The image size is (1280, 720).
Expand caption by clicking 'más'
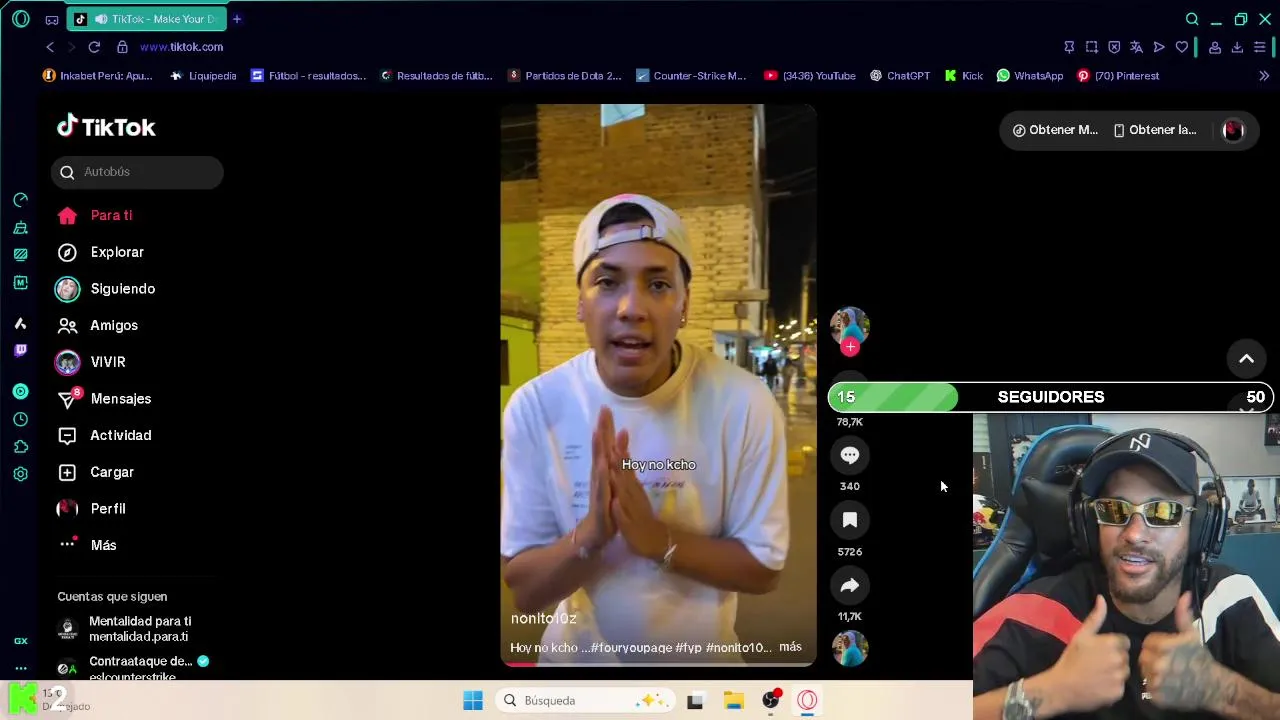point(790,647)
